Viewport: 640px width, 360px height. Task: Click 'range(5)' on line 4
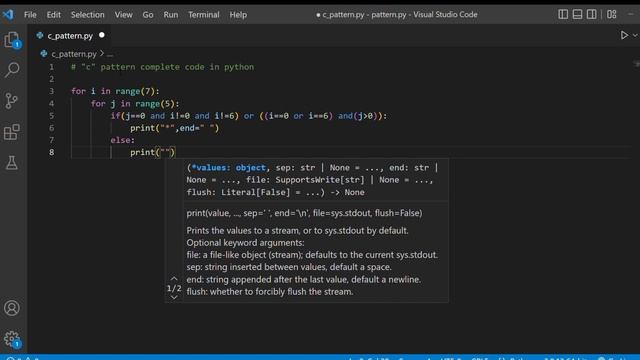click(155, 104)
